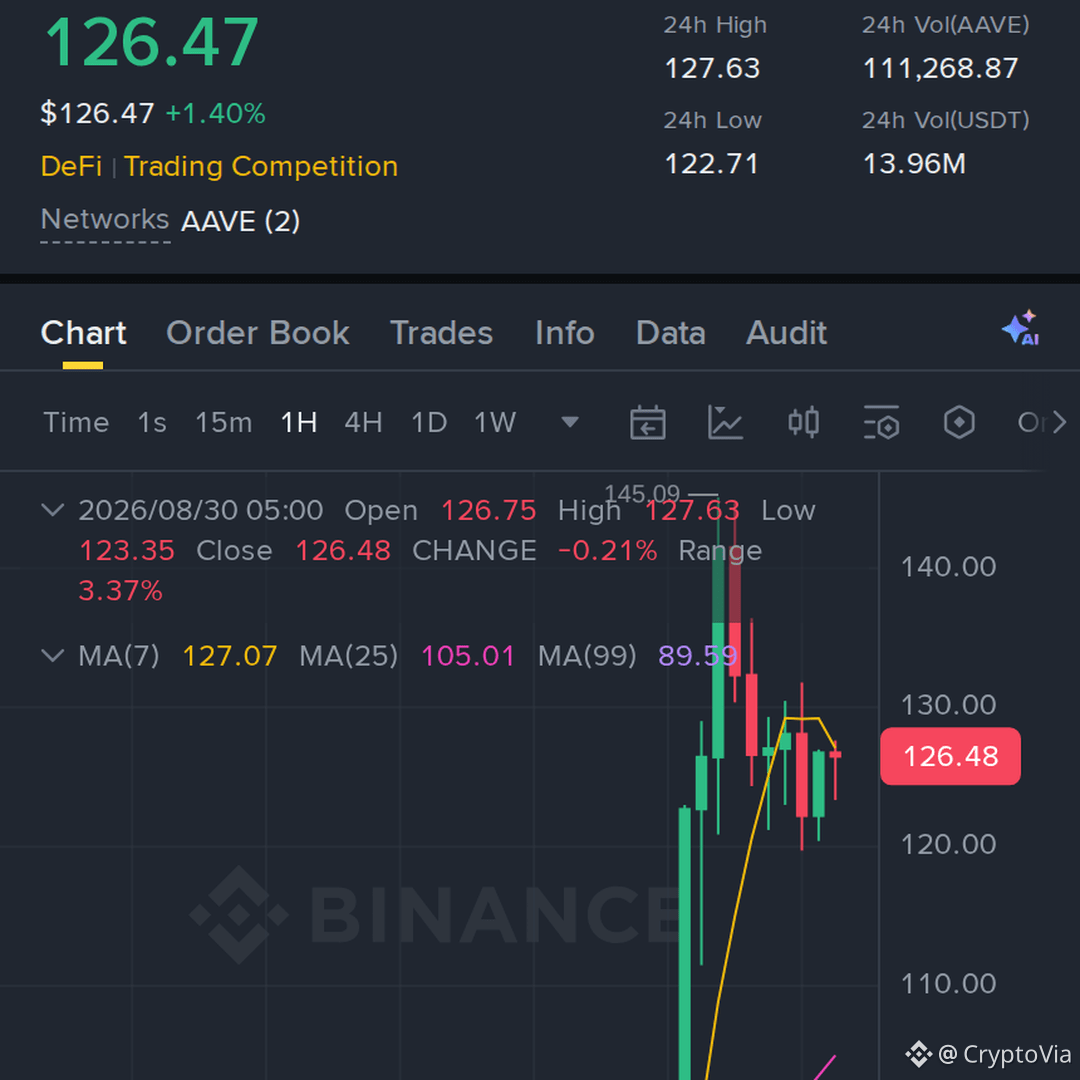1080x1080 pixels.
Task: Click the Networks label
Action: [x=105, y=220]
